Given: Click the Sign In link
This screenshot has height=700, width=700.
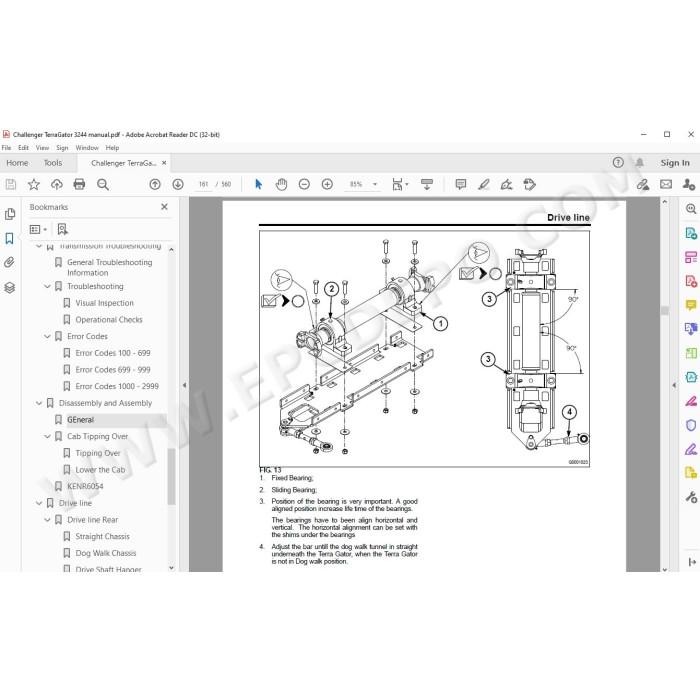Looking at the screenshot, I should [x=675, y=163].
